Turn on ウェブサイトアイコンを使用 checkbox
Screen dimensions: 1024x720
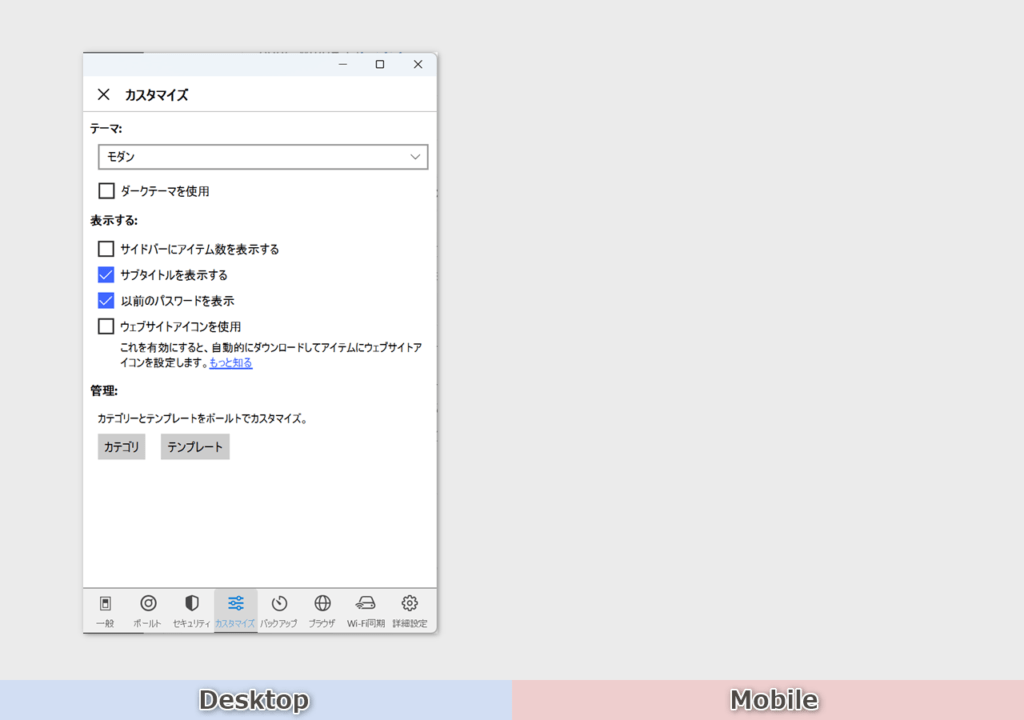[106, 326]
